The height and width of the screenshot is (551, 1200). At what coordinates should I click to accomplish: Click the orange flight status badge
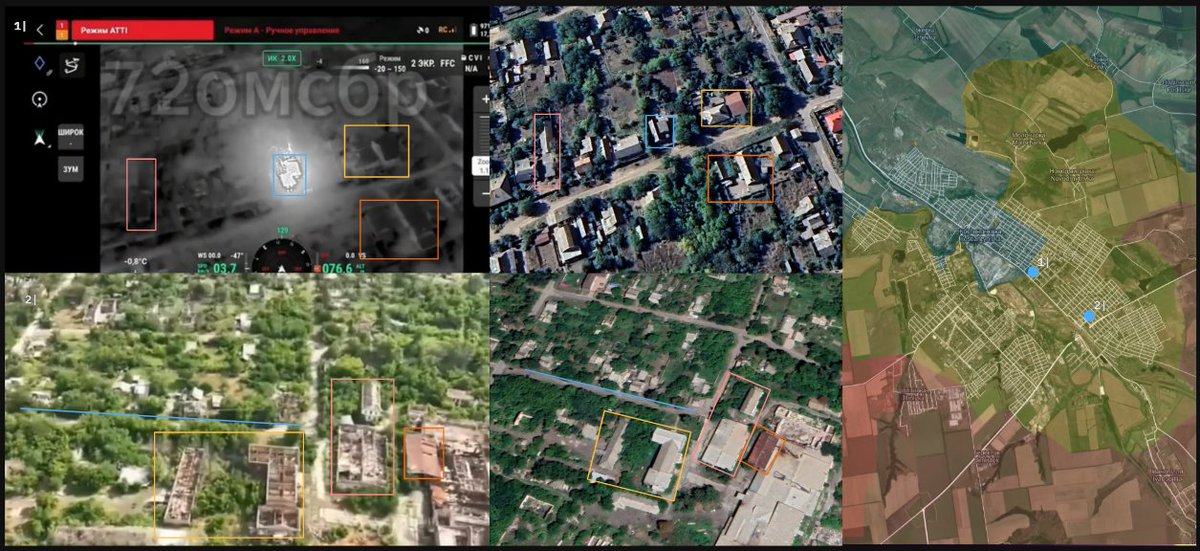61,31
